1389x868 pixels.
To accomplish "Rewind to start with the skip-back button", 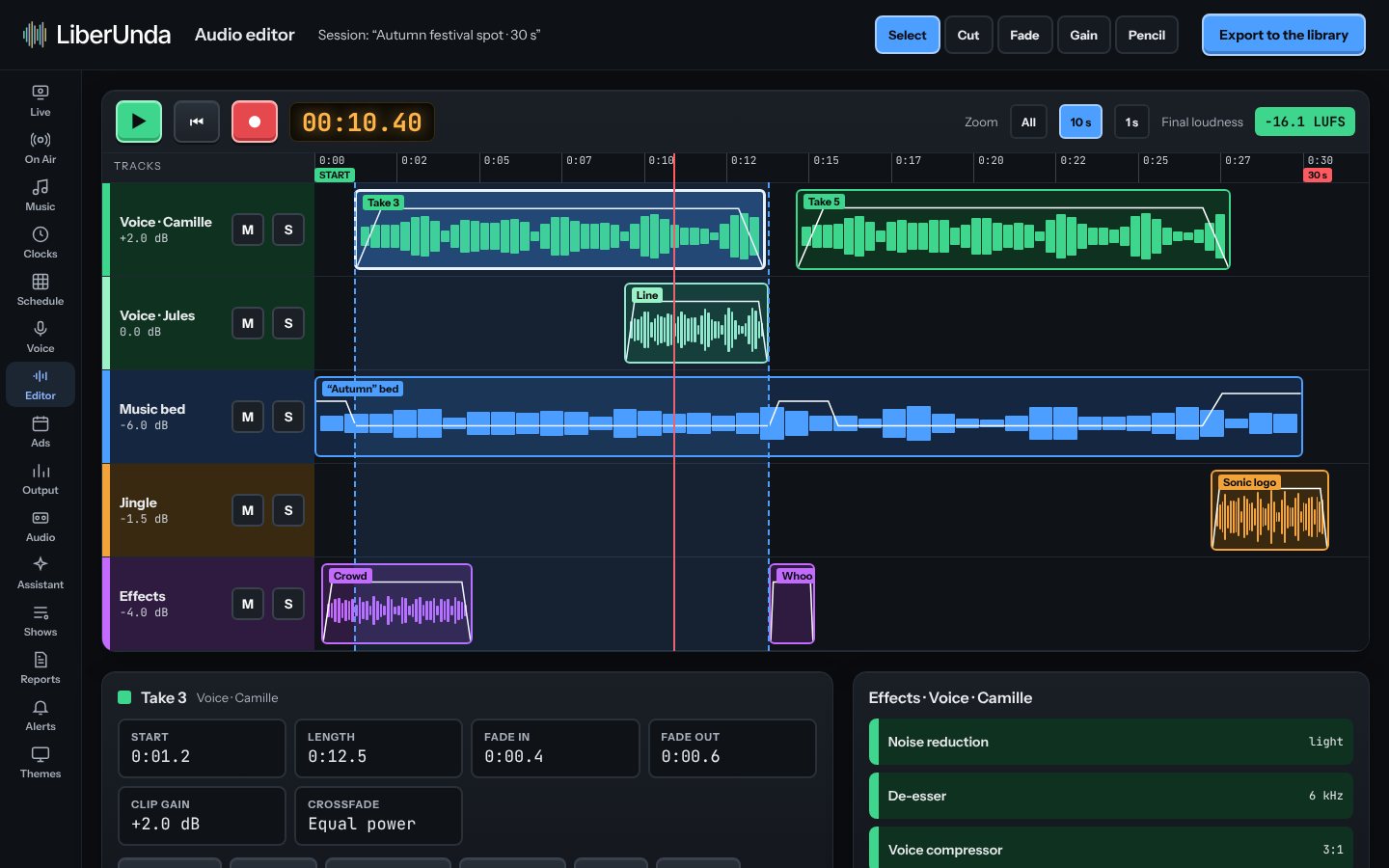I will click(x=197, y=122).
